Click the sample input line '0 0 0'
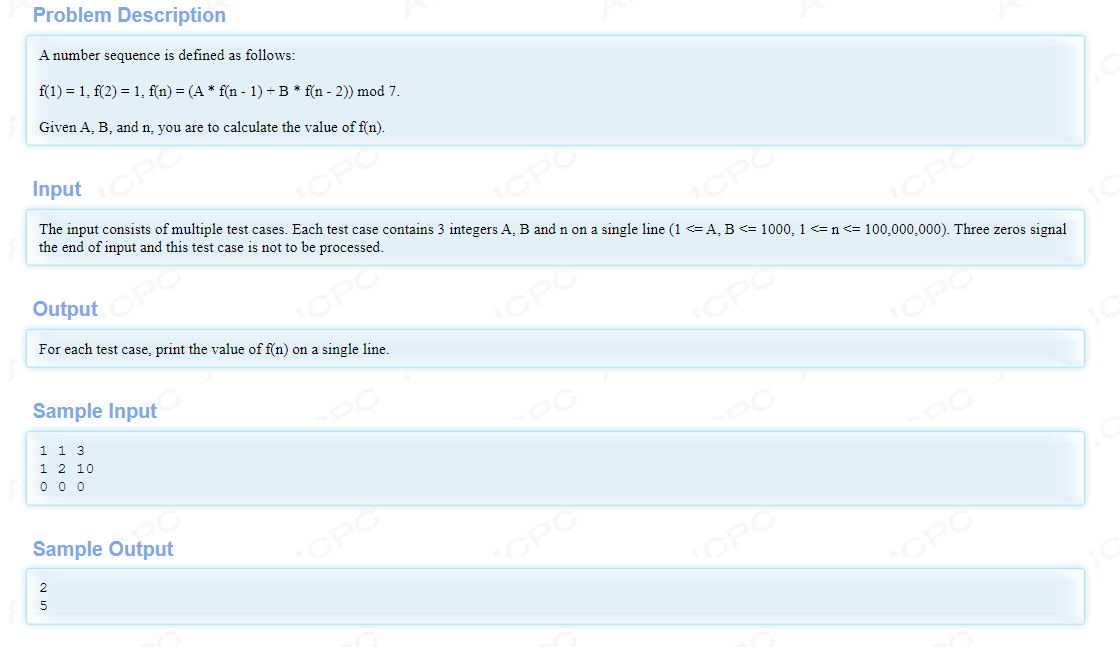The height and width of the screenshot is (647, 1120). [x=62, y=486]
